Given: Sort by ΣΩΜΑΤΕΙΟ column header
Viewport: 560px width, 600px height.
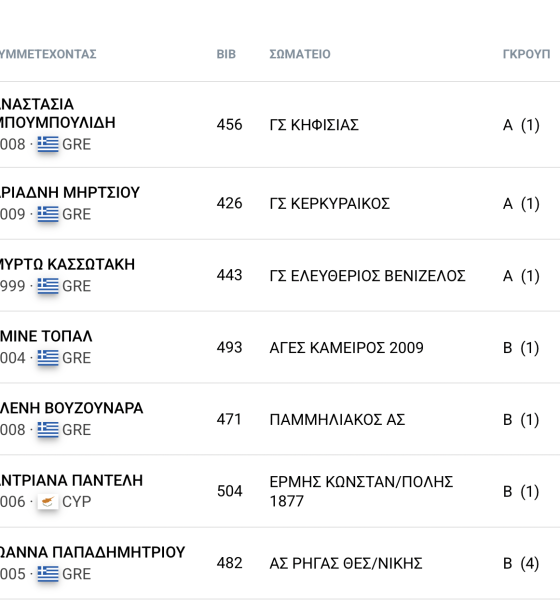Looking at the screenshot, I should [300, 54].
